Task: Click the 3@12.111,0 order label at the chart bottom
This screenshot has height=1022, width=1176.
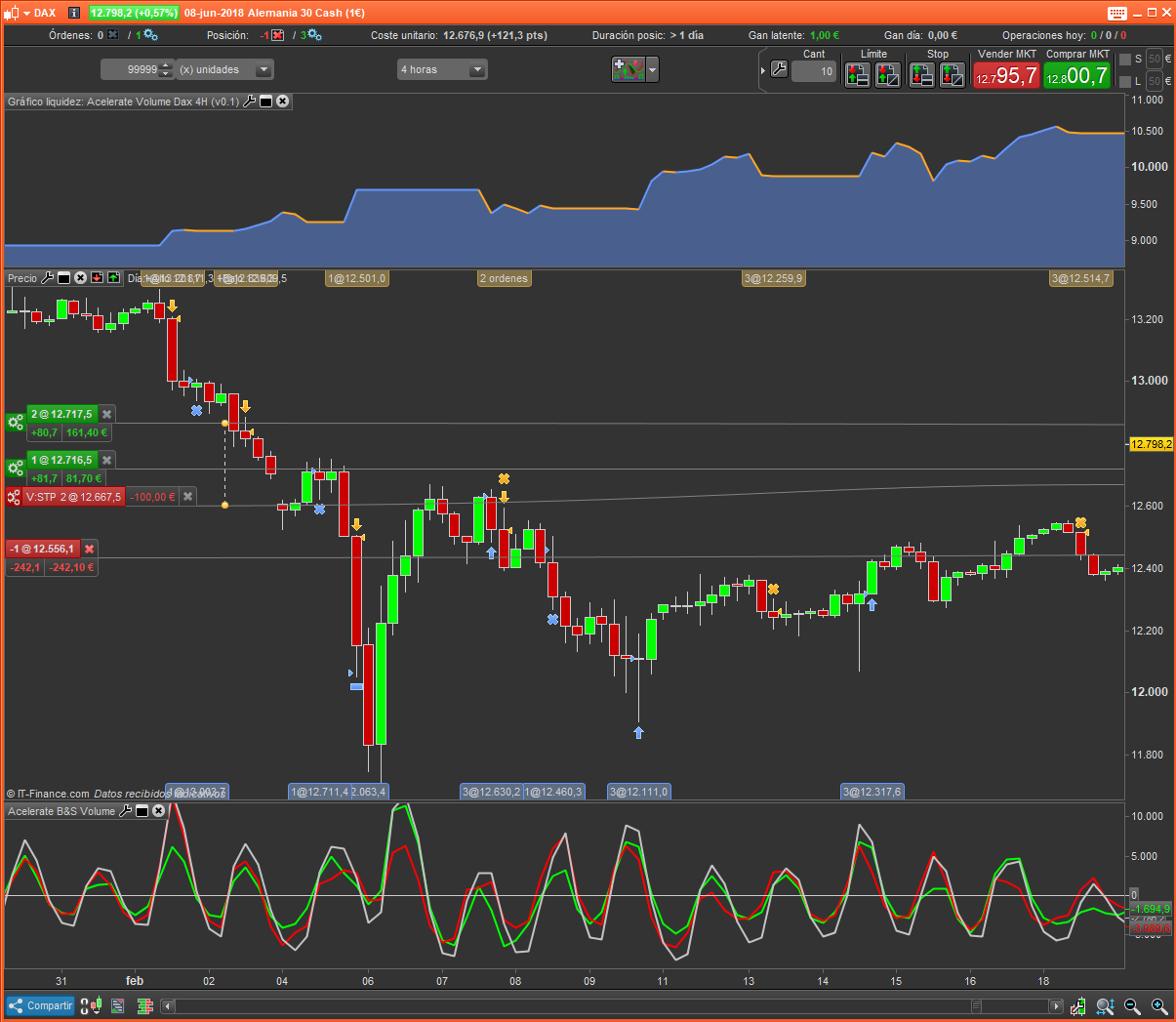Action: pos(639,792)
